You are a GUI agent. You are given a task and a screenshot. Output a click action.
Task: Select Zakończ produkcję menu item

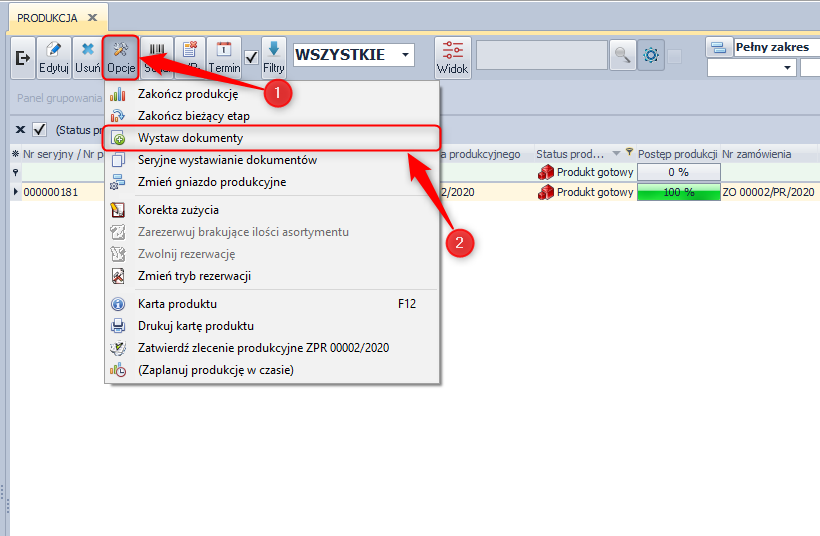pyautogui.click(x=272, y=94)
